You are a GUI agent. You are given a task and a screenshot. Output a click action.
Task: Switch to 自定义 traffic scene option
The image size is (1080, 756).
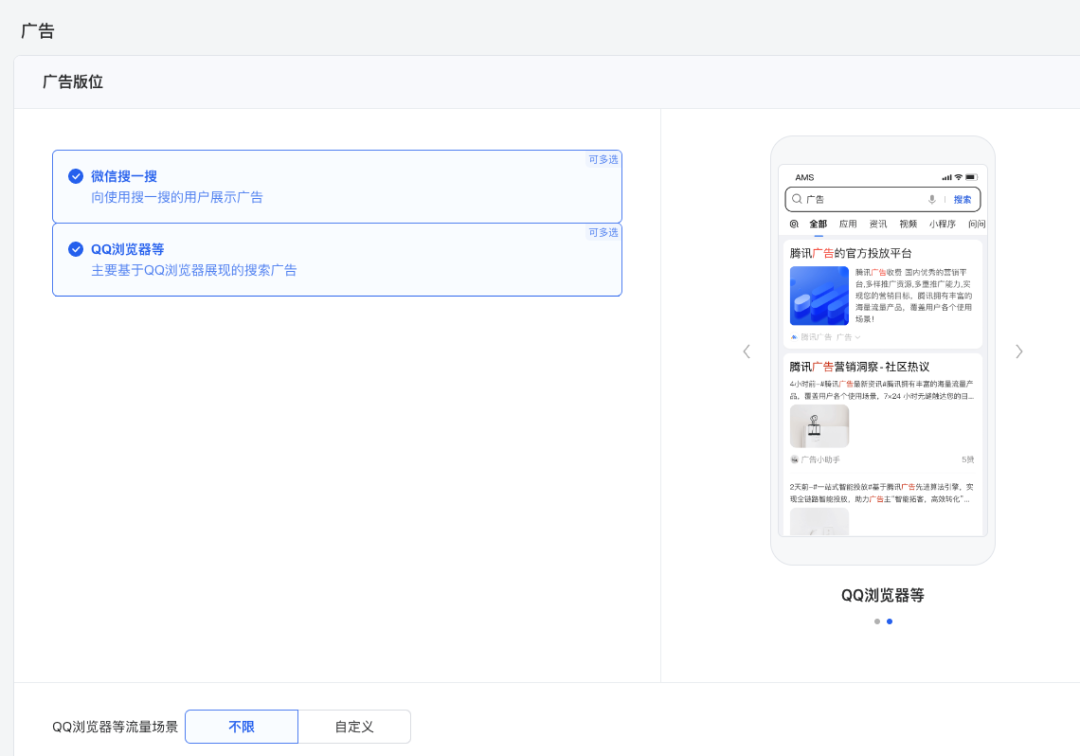355,726
